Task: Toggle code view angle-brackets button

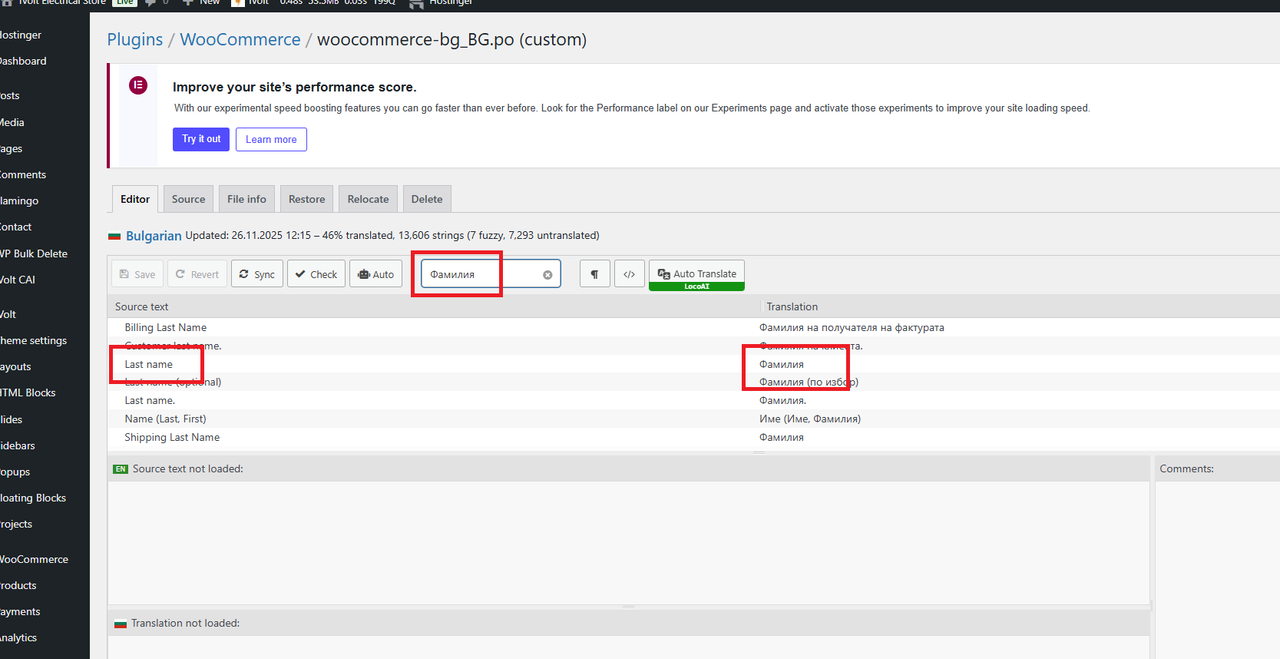Action: (629, 274)
